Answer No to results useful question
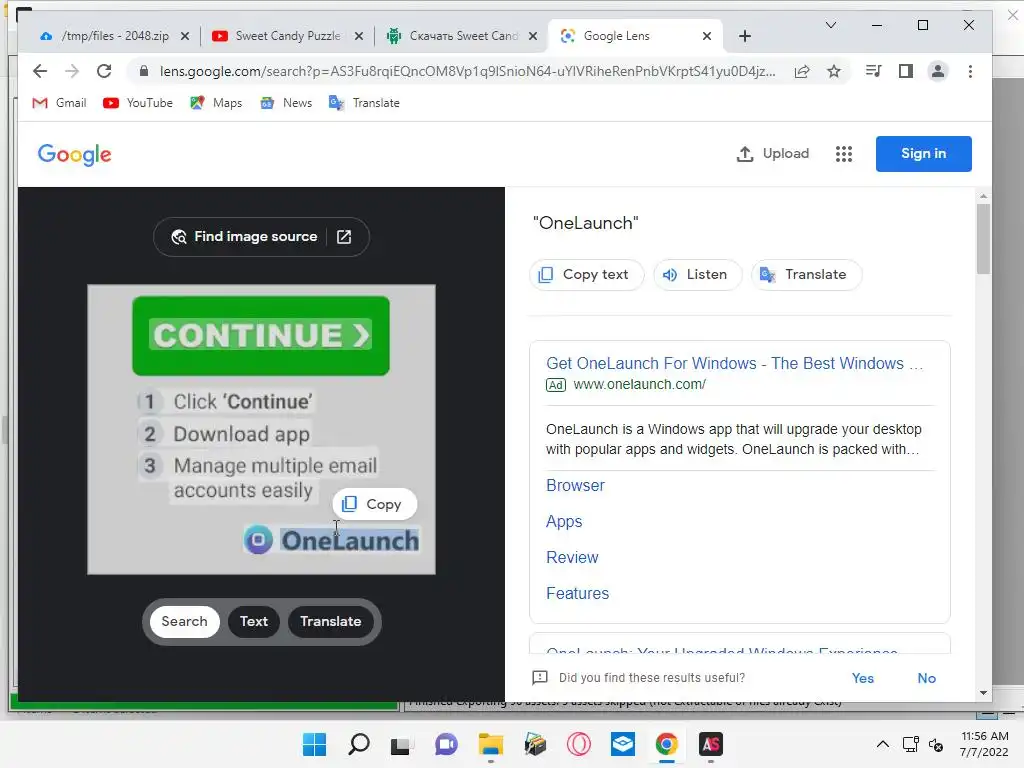 pyautogui.click(x=926, y=679)
